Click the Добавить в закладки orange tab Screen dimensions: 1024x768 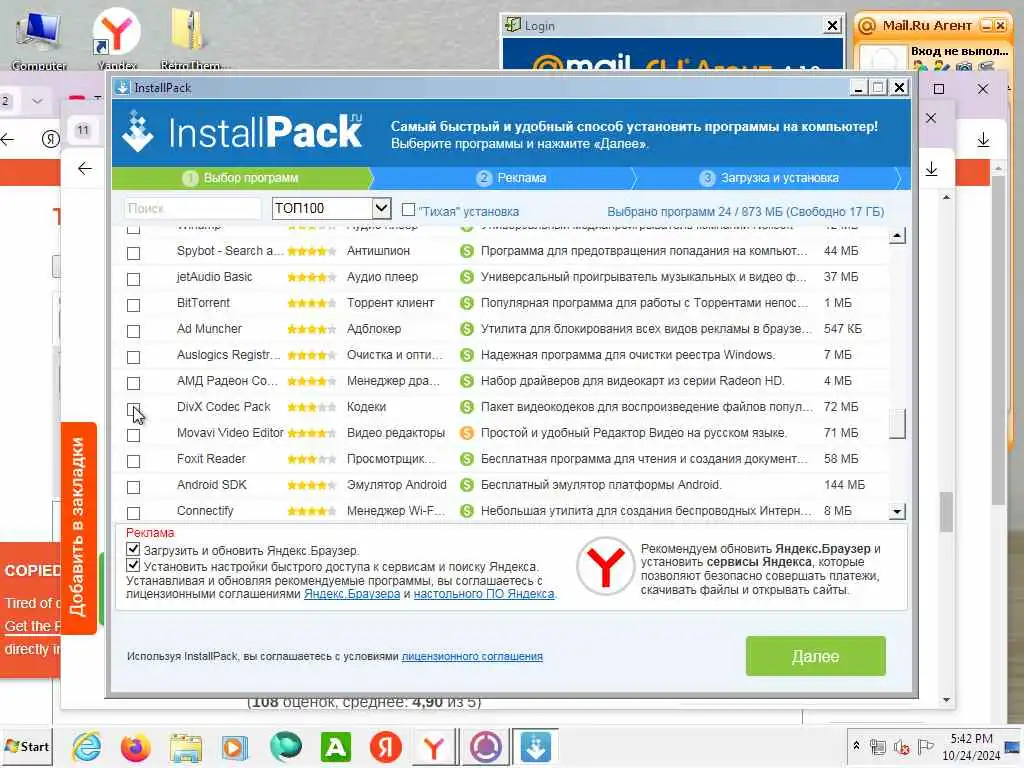point(79,528)
